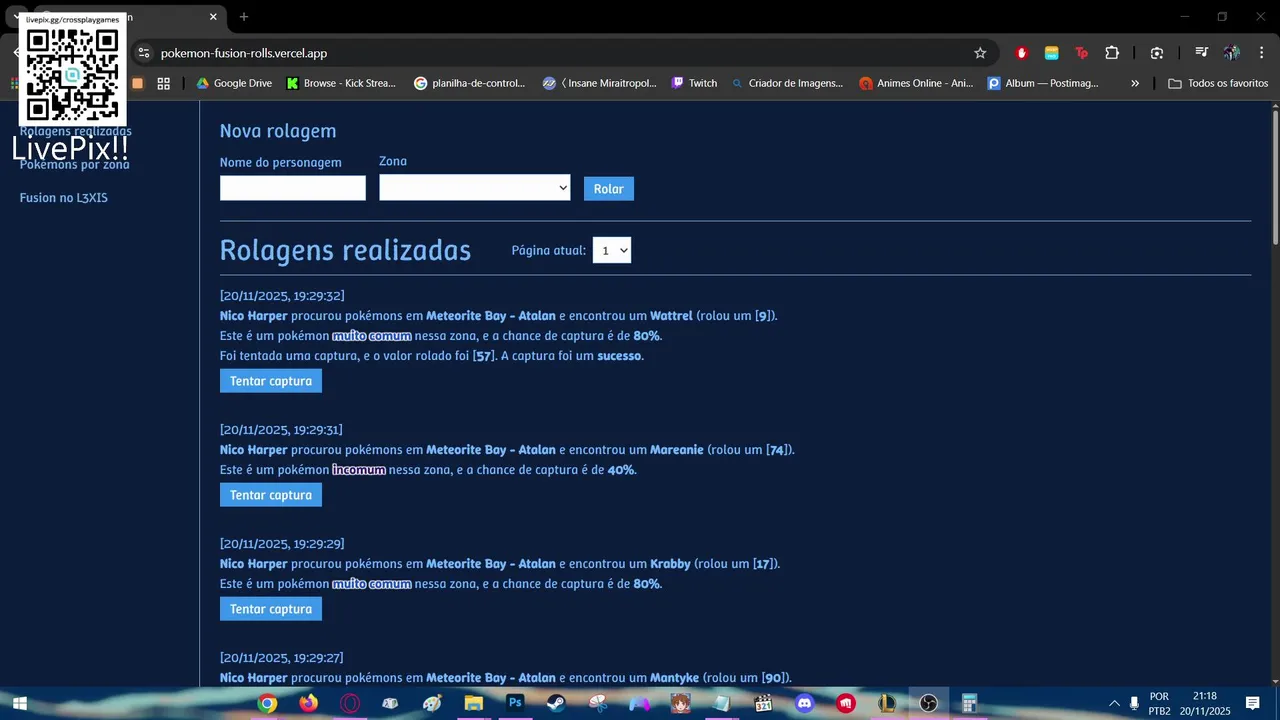Click the Pokémon name Wattrel
Screen dimensions: 1280x720
coord(671,316)
